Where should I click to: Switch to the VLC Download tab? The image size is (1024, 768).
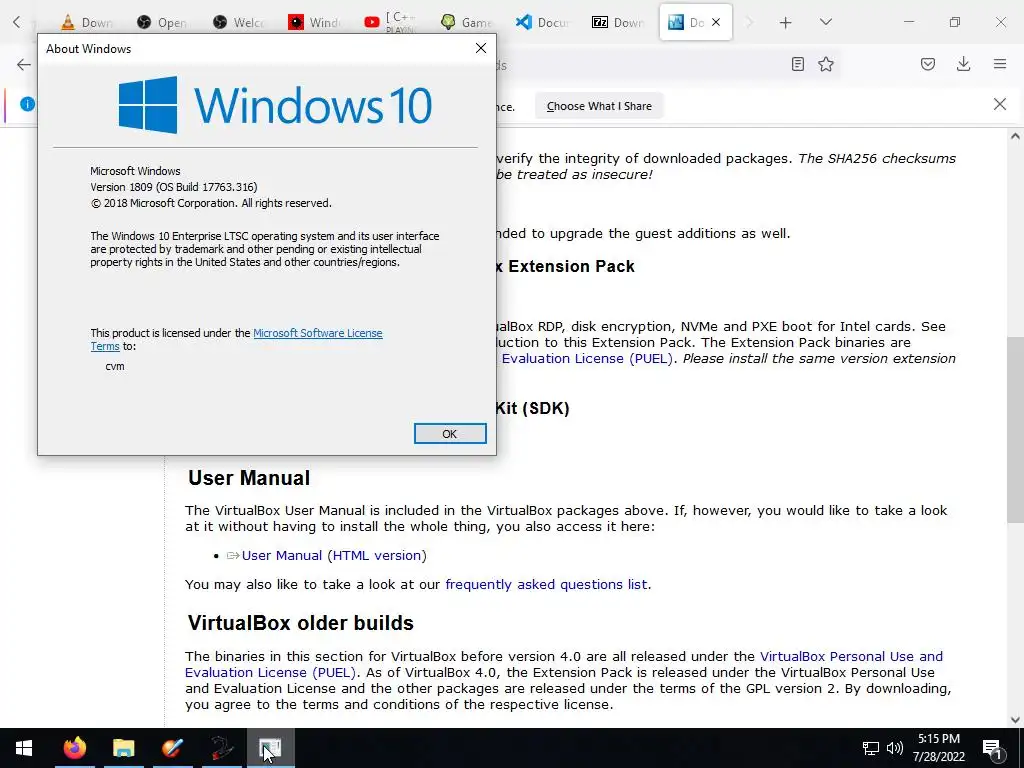click(x=87, y=22)
